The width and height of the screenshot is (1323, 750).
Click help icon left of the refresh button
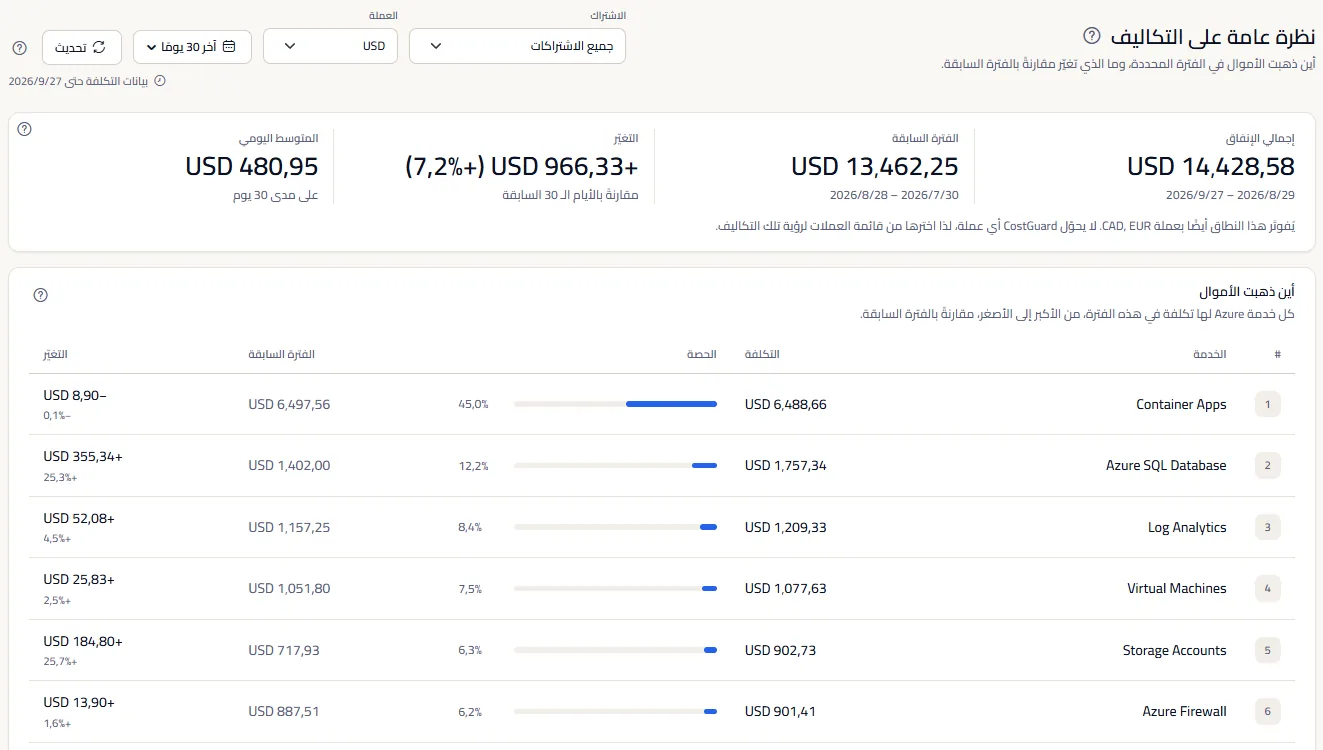(19, 47)
